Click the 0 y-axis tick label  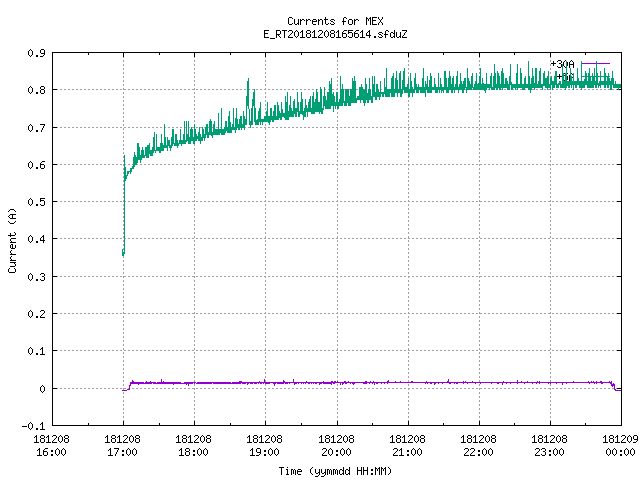pos(42,389)
